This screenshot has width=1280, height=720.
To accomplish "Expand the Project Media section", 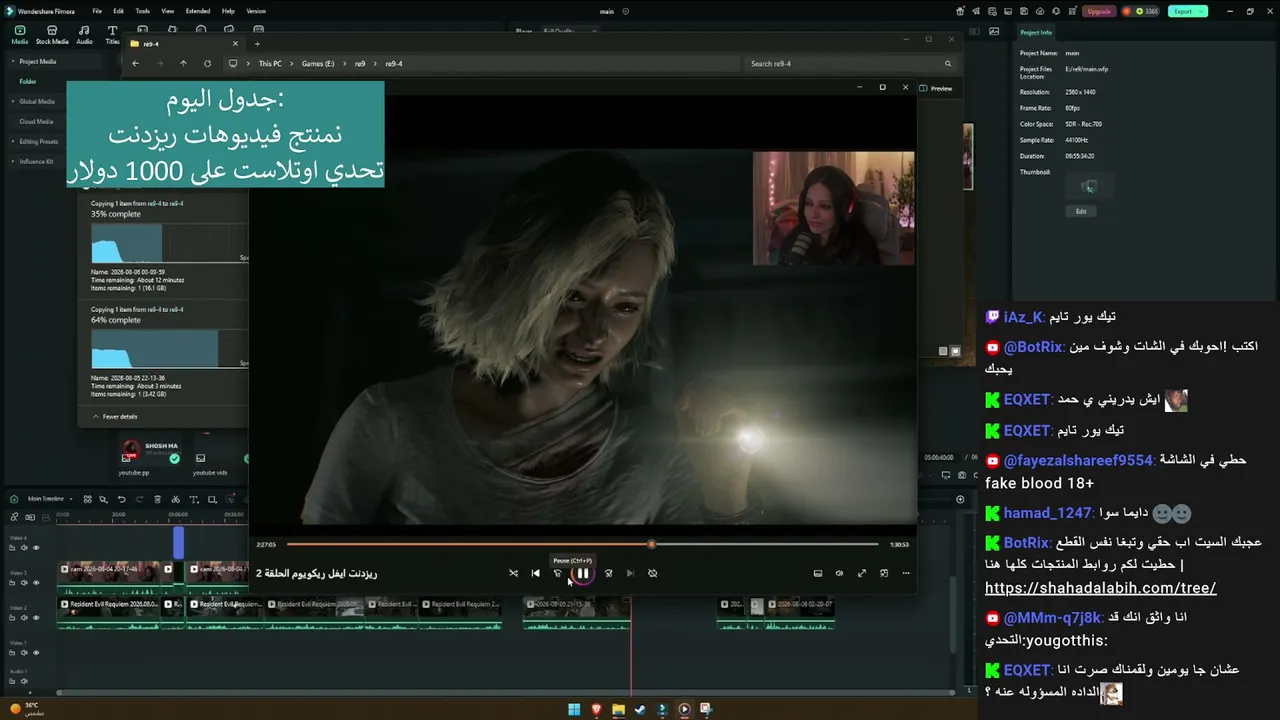I will (x=14, y=62).
